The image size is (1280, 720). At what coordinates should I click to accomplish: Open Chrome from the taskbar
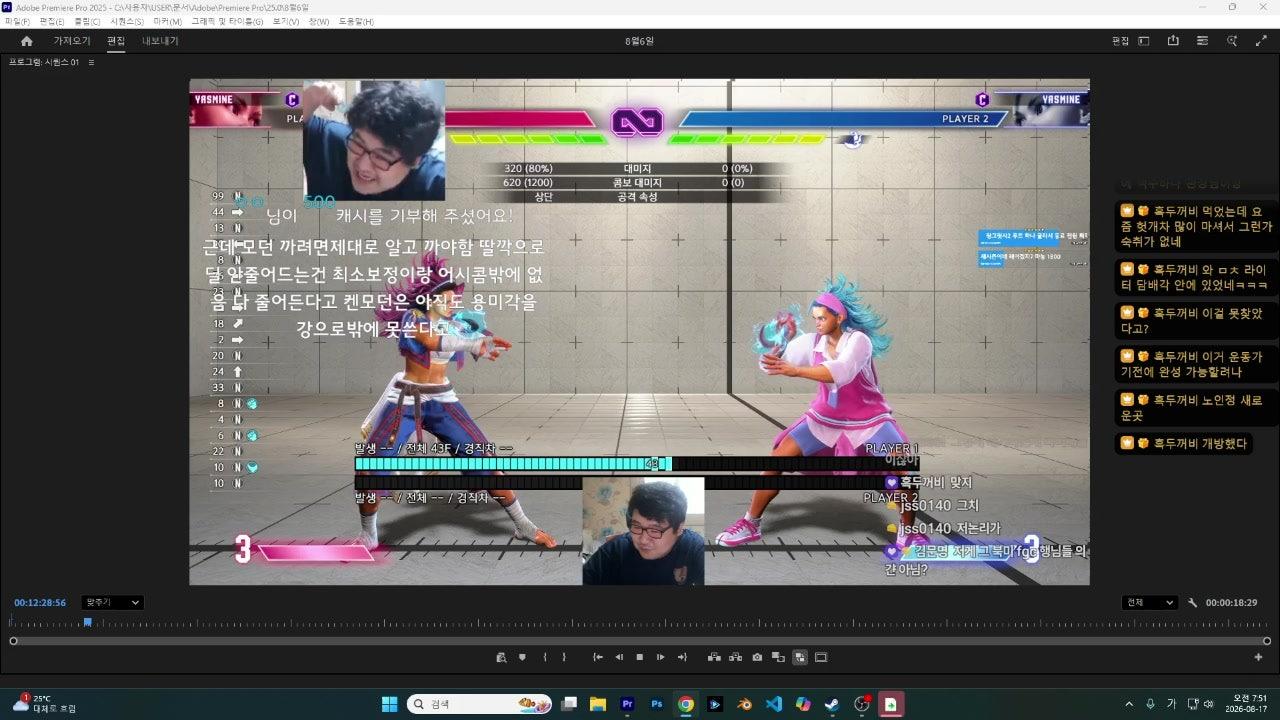(686, 704)
